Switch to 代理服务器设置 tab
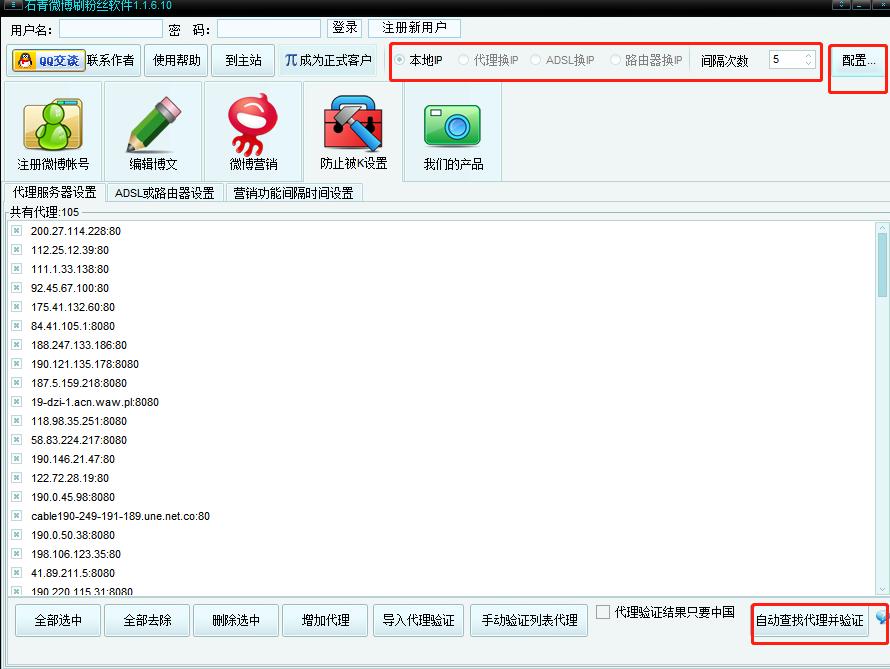 (x=54, y=192)
